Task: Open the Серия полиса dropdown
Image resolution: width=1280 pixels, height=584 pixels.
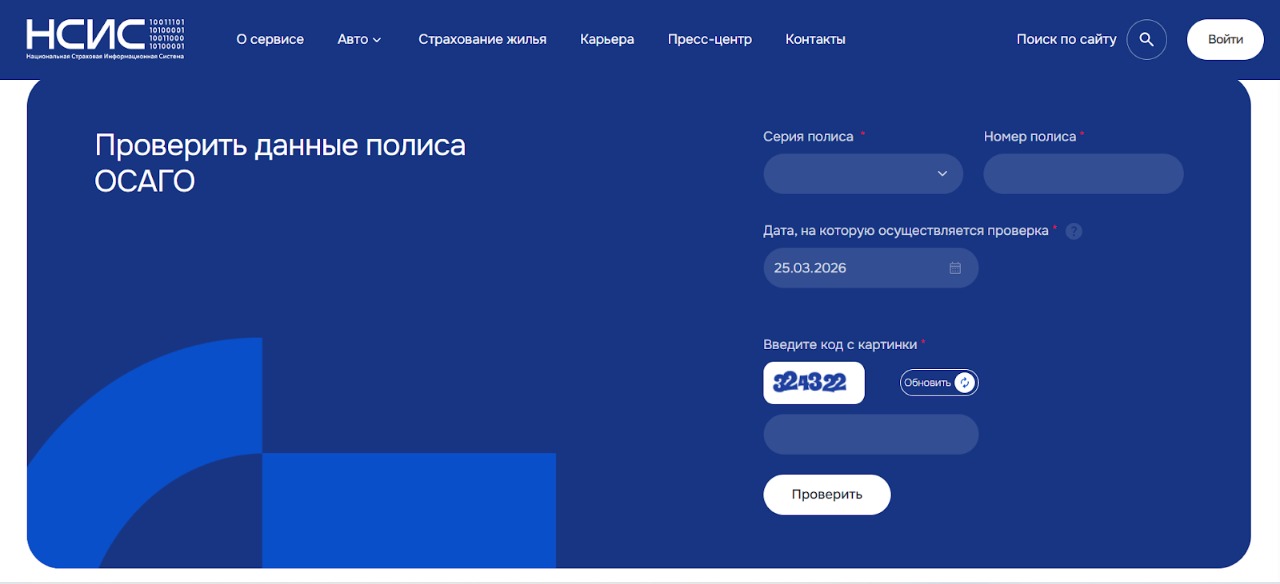Action: [x=863, y=173]
